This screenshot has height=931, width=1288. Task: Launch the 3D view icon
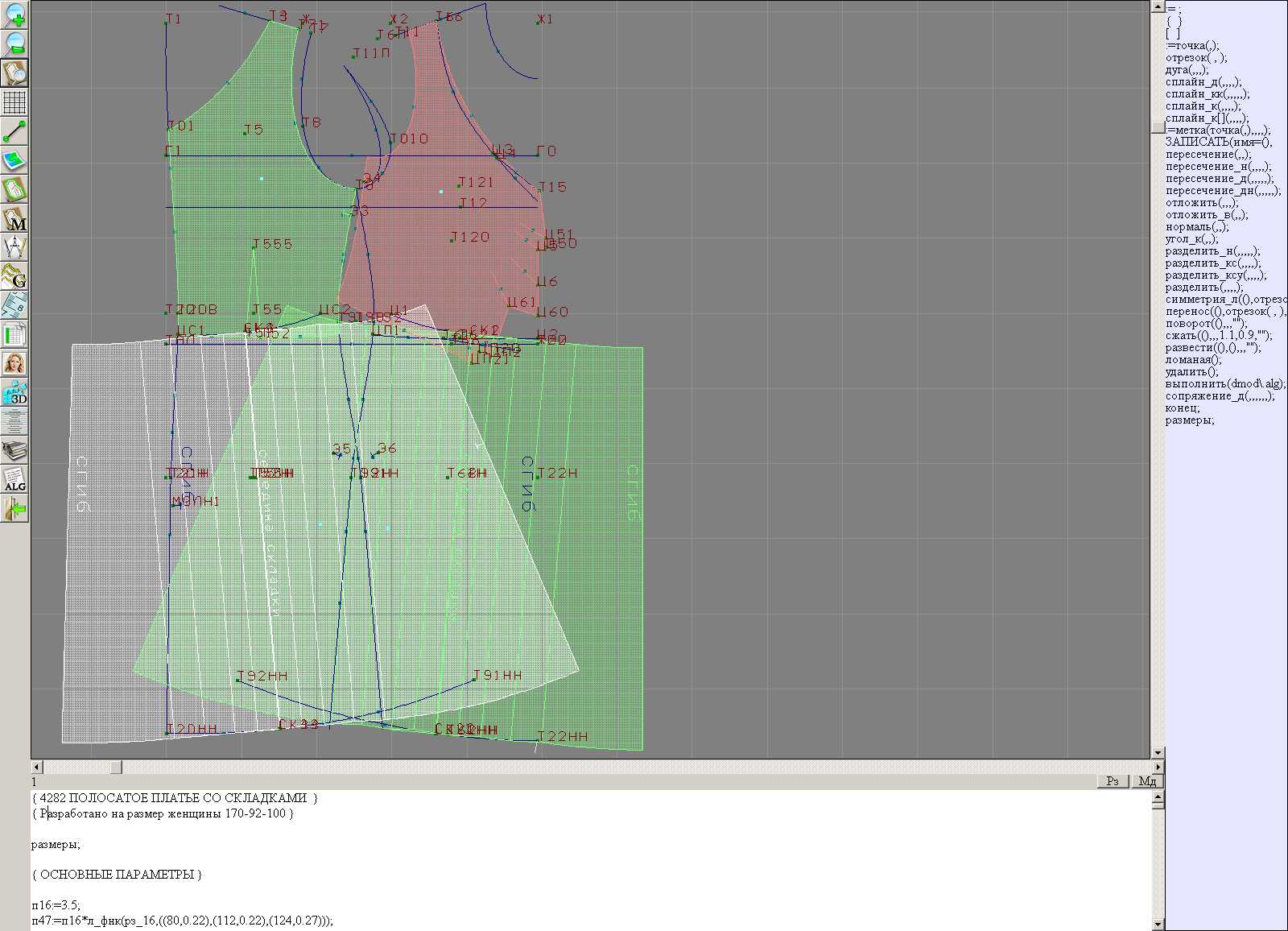click(14, 393)
